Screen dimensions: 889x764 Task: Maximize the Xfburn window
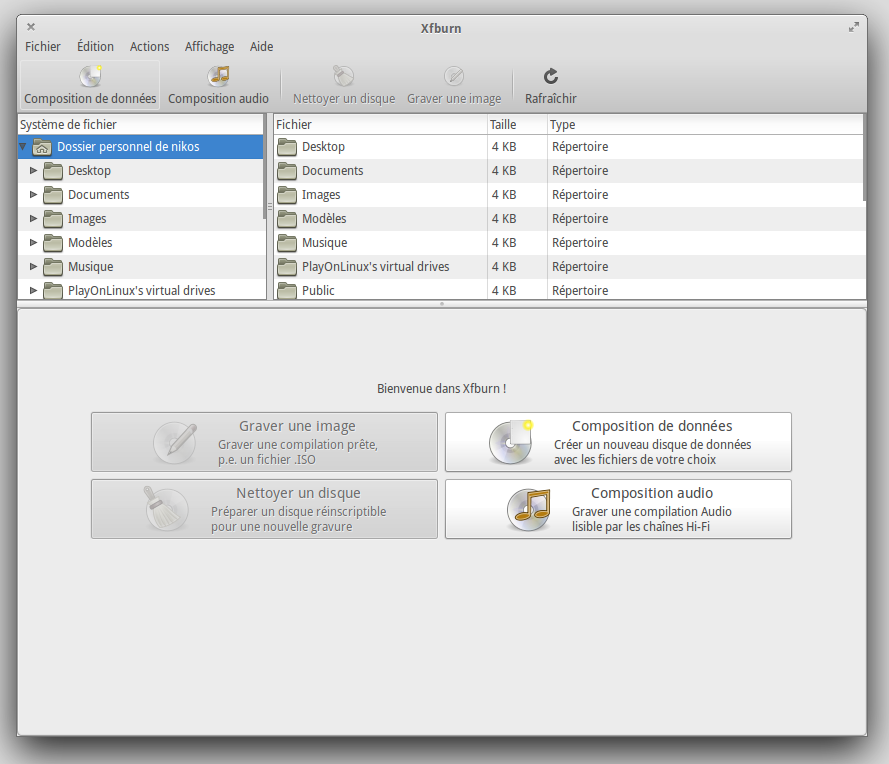coord(853,27)
